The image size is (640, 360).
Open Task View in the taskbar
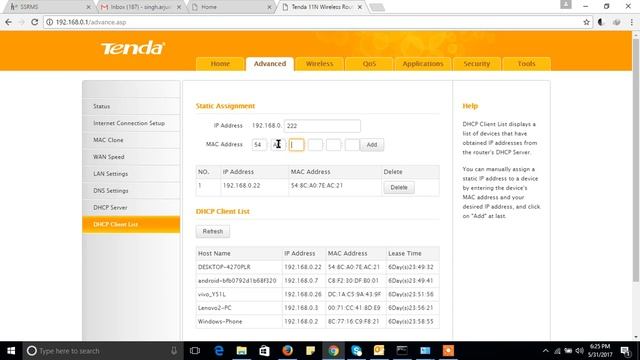pos(195,351)
